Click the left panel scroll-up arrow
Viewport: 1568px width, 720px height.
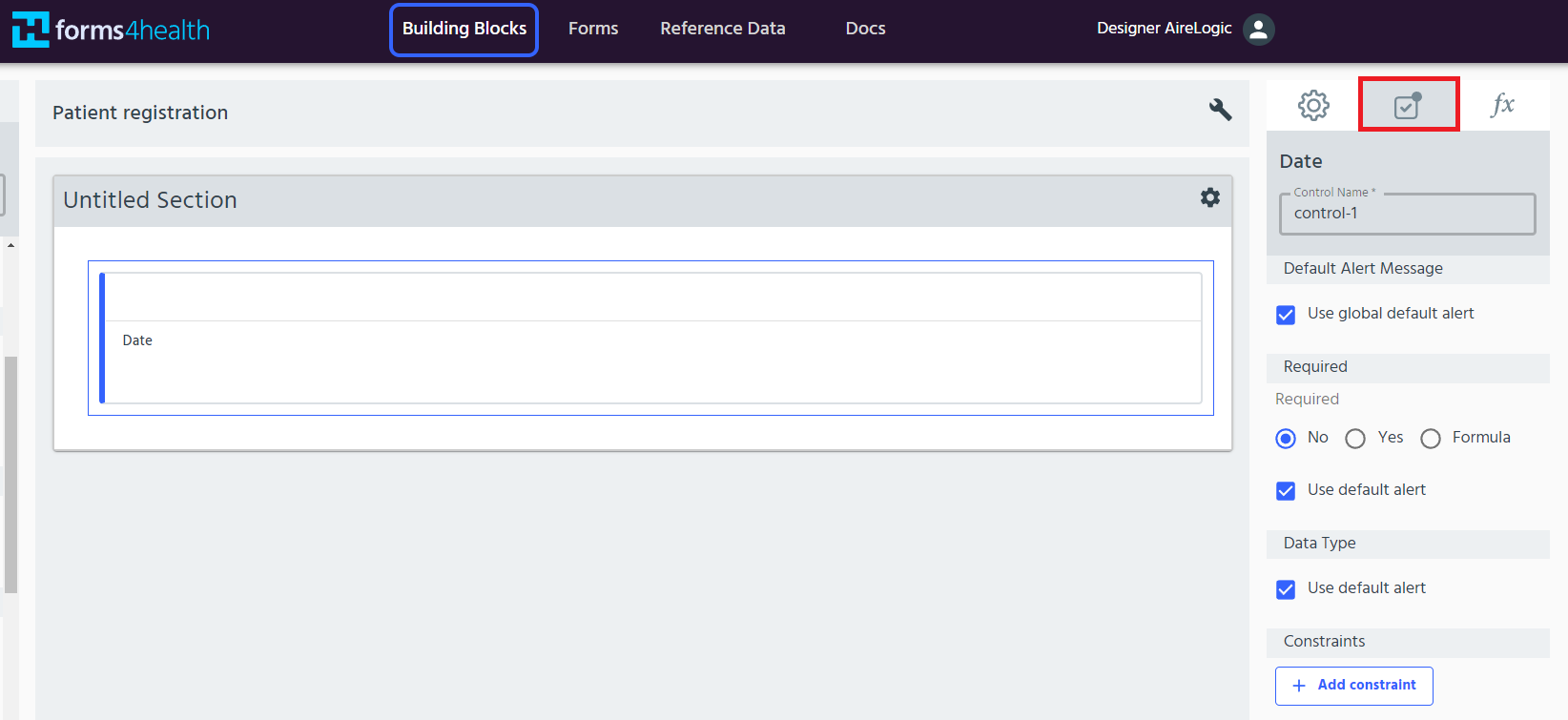10,245
